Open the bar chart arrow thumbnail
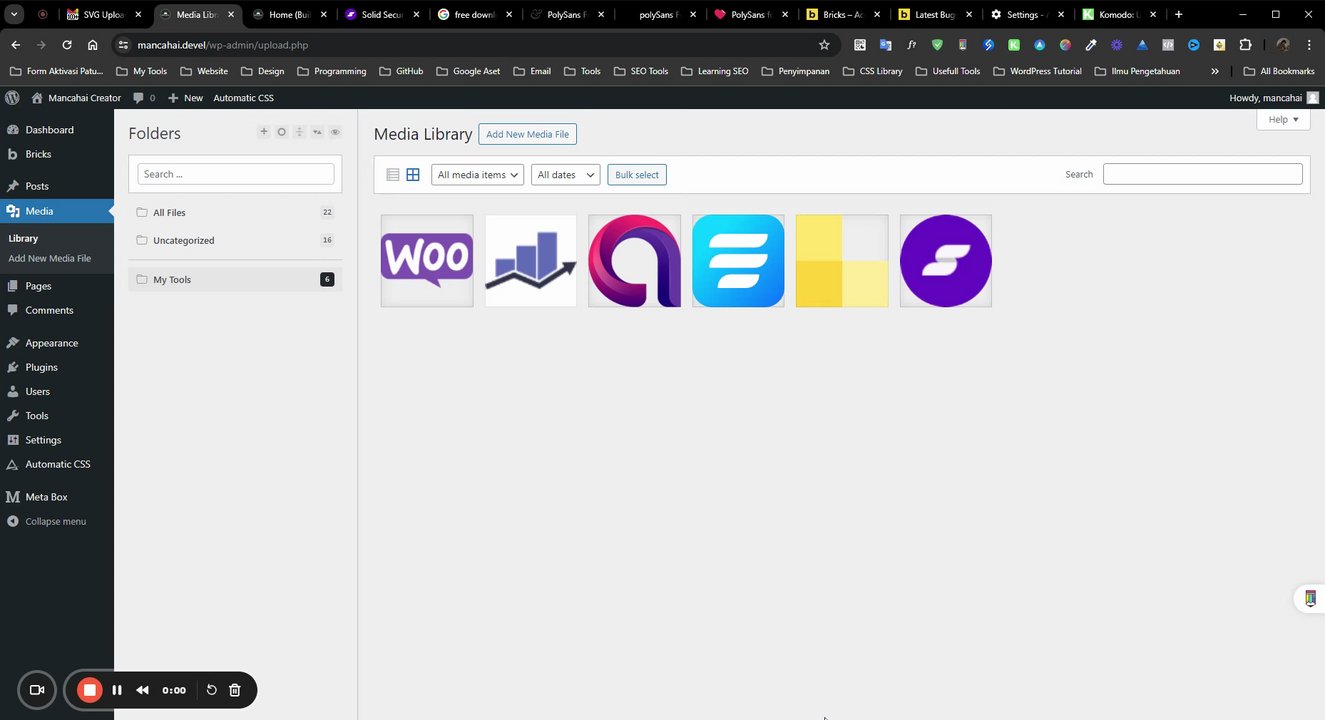Image resolution: width=1325 pixels, height=720 pixels. 531,261
